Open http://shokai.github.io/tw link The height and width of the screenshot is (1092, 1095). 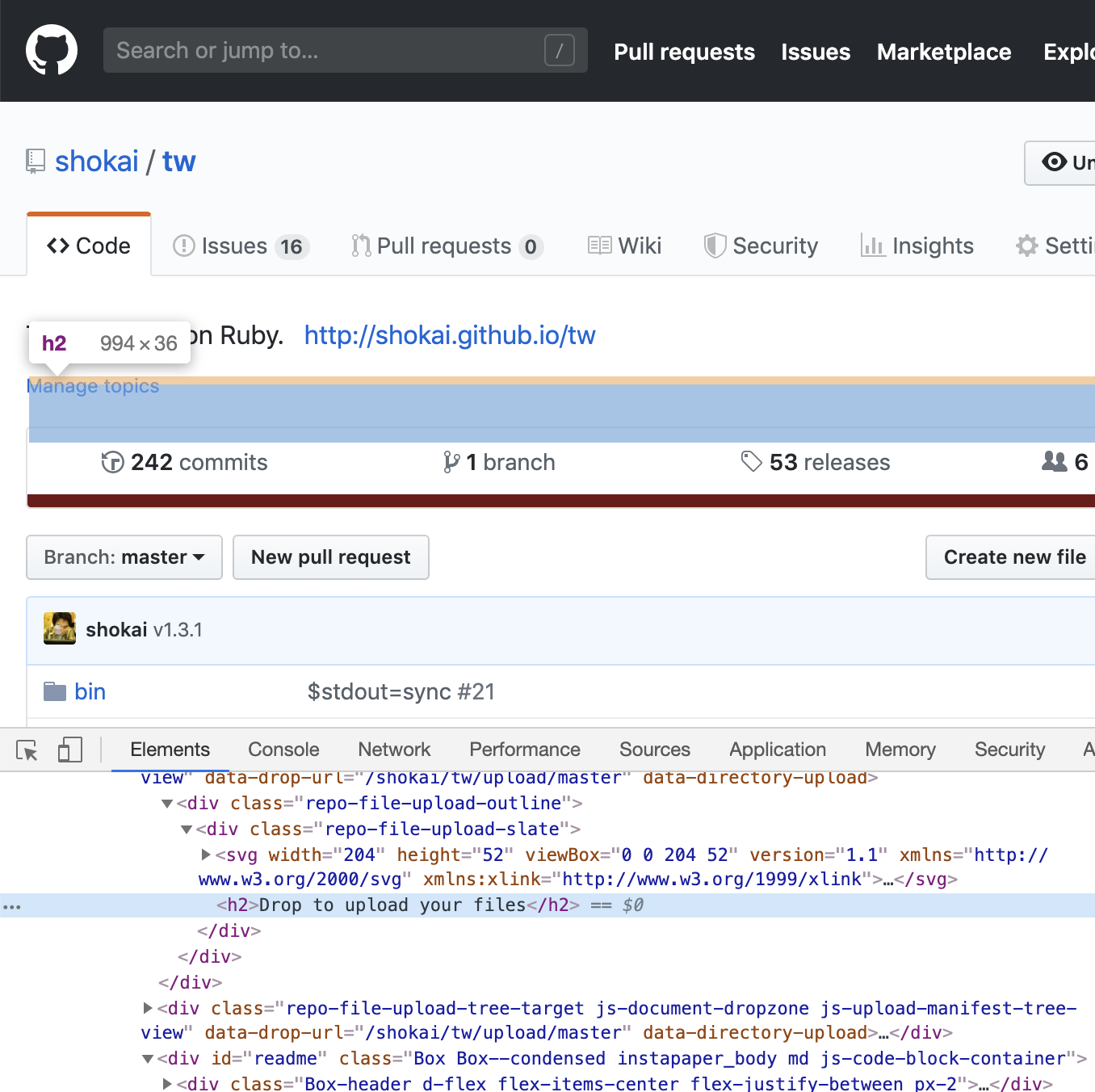click(450, 335)
